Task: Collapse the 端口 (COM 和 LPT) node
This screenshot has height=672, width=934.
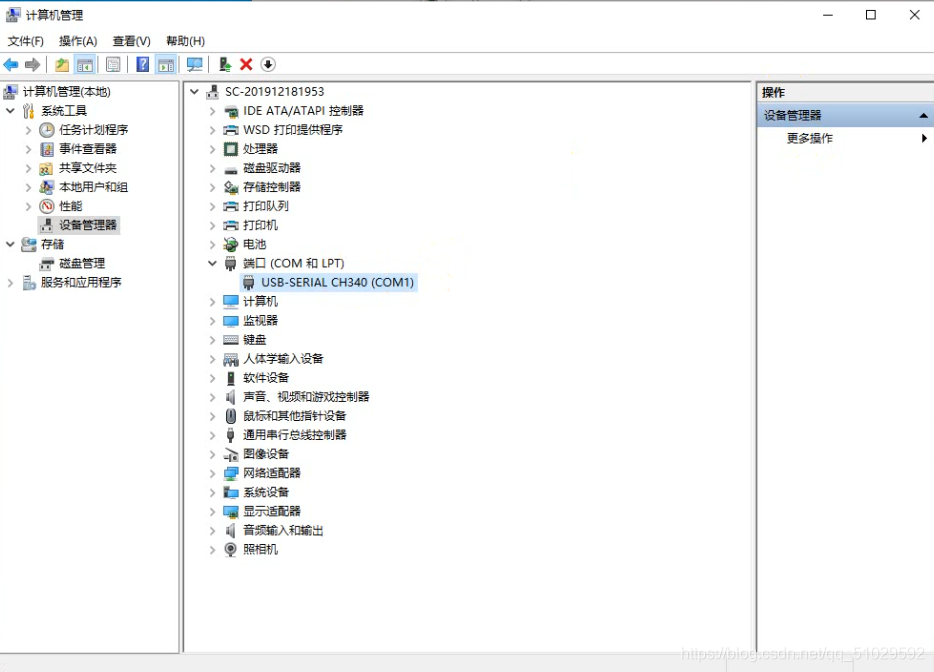Action: (x=212, y=263)
